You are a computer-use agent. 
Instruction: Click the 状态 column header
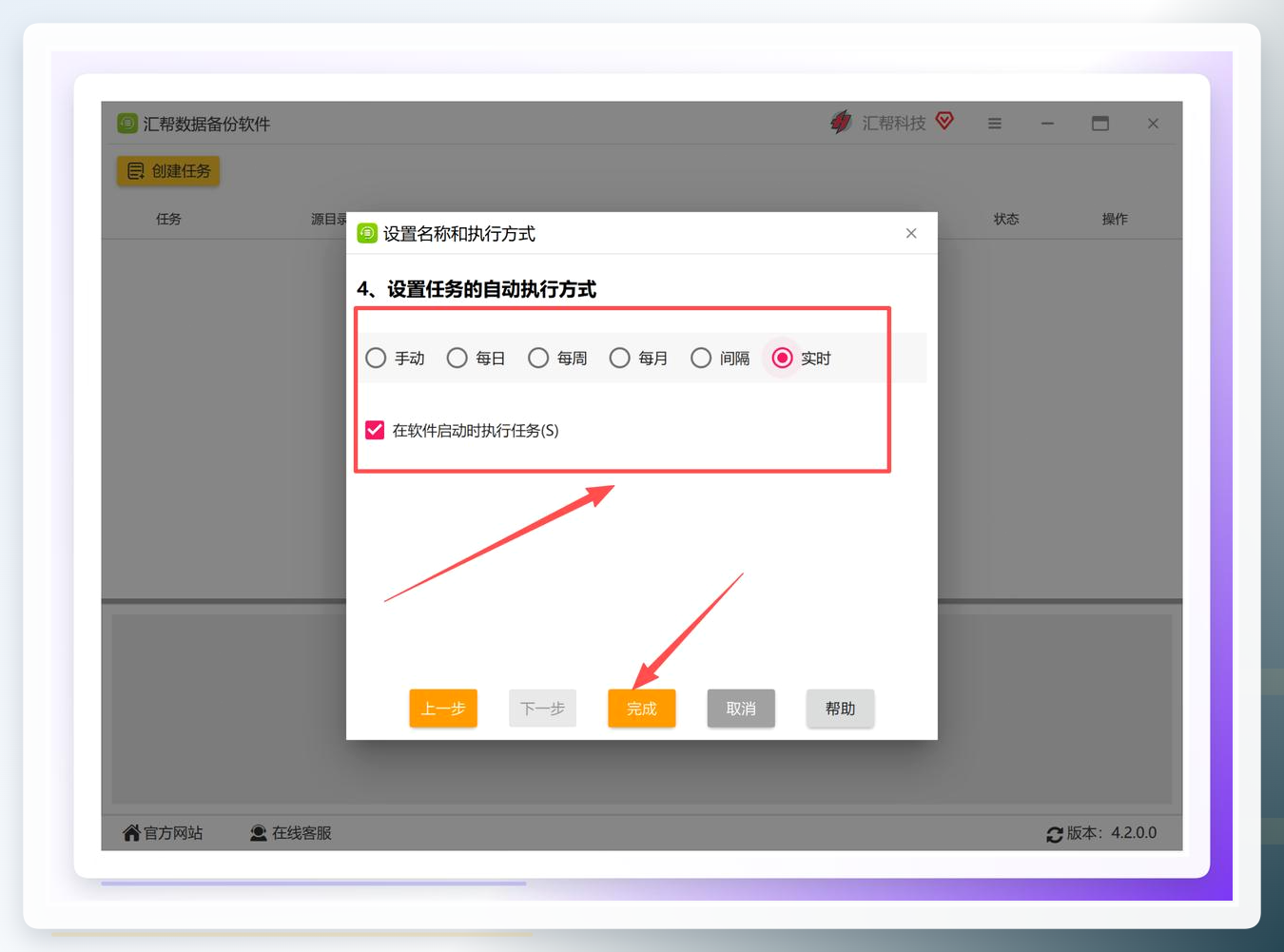coord(1006,219)
